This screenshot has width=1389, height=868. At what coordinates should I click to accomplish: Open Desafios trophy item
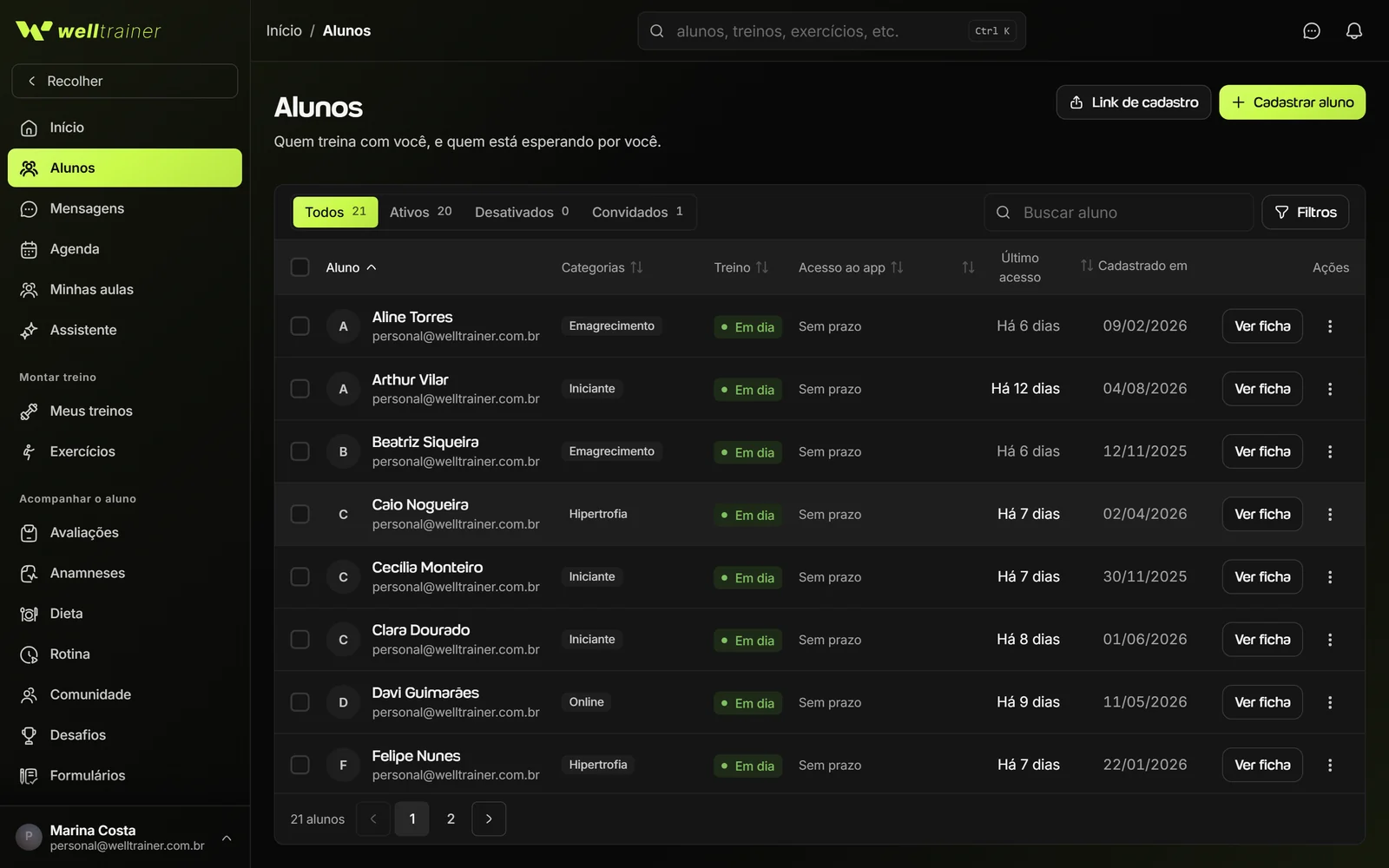(x=125, y=735)
